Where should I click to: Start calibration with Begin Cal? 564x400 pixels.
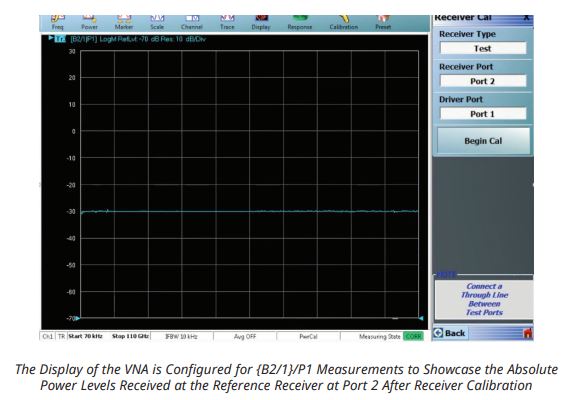point(483,141)
